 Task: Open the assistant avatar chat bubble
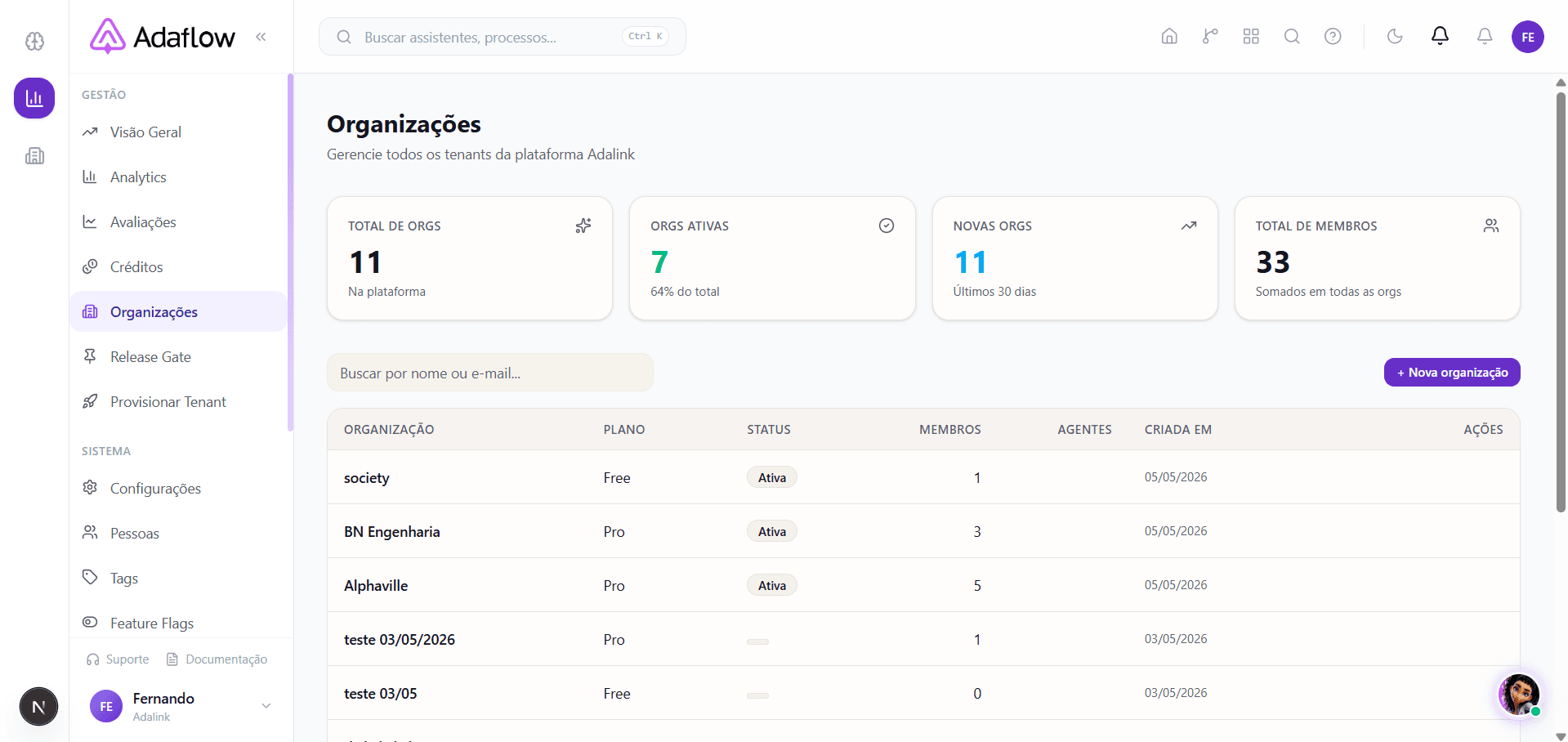[1519, 695]
